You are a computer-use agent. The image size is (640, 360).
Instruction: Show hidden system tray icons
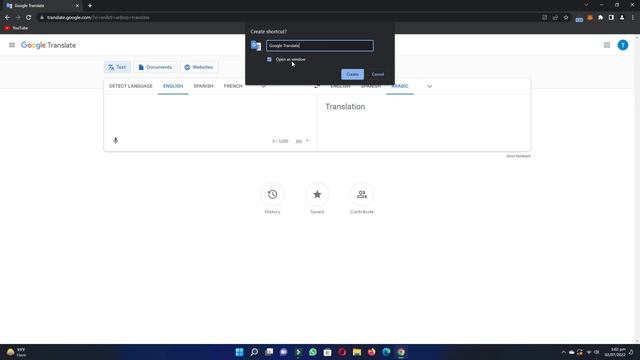point(564,352)
